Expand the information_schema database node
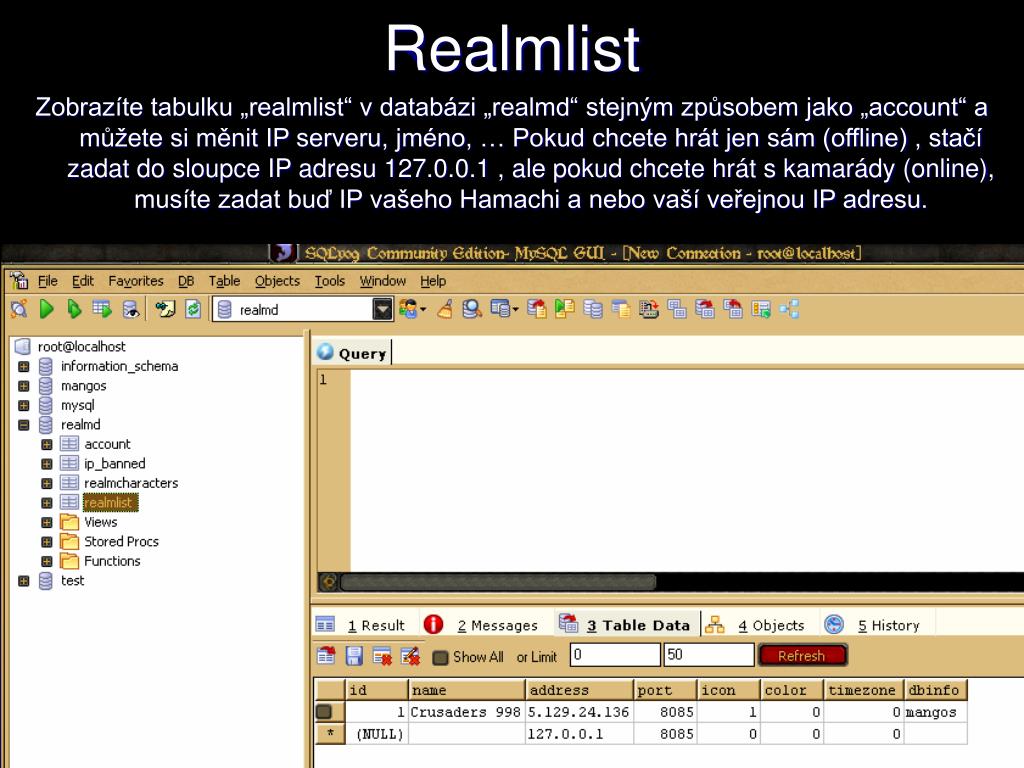The width and height of the screenshot is (1024, 768). [24, 366]
